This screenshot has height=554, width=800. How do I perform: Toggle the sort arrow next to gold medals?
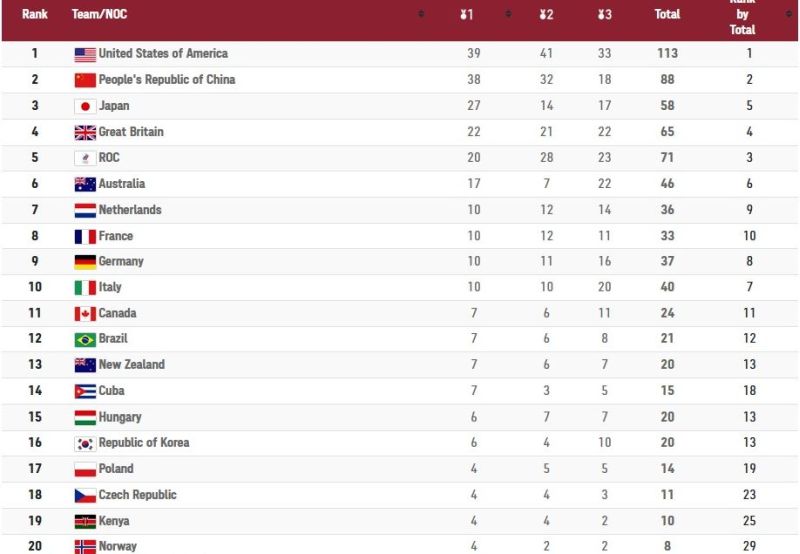pos(509,14)
